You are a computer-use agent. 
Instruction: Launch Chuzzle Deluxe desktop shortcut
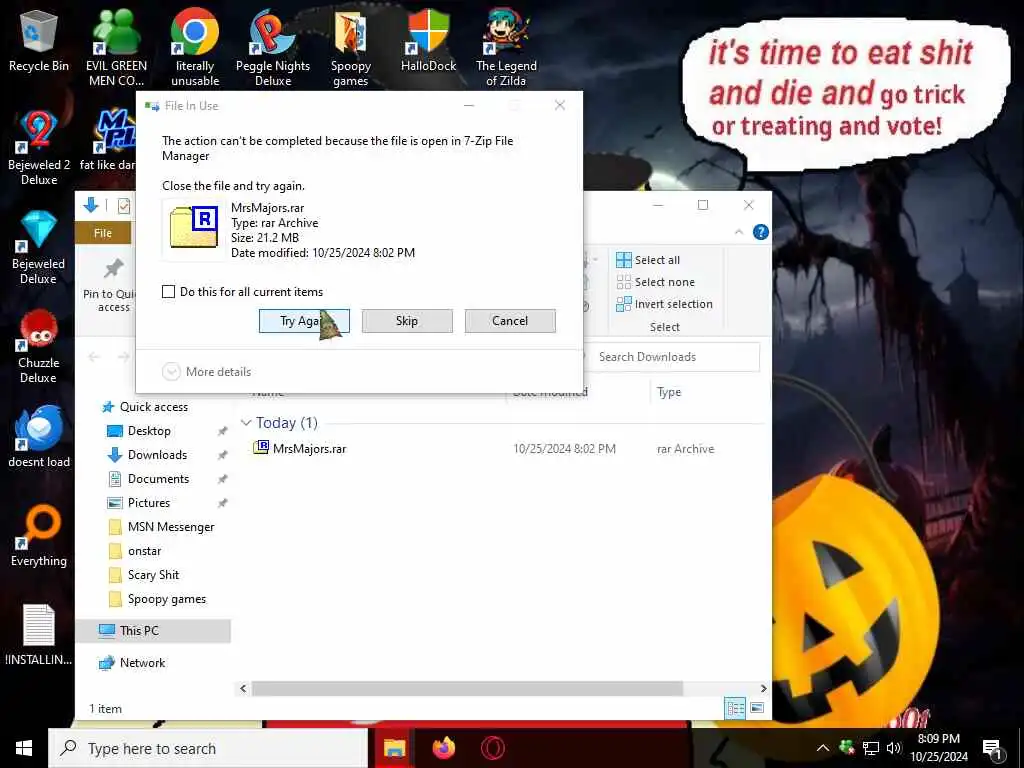tap(39, 346)
